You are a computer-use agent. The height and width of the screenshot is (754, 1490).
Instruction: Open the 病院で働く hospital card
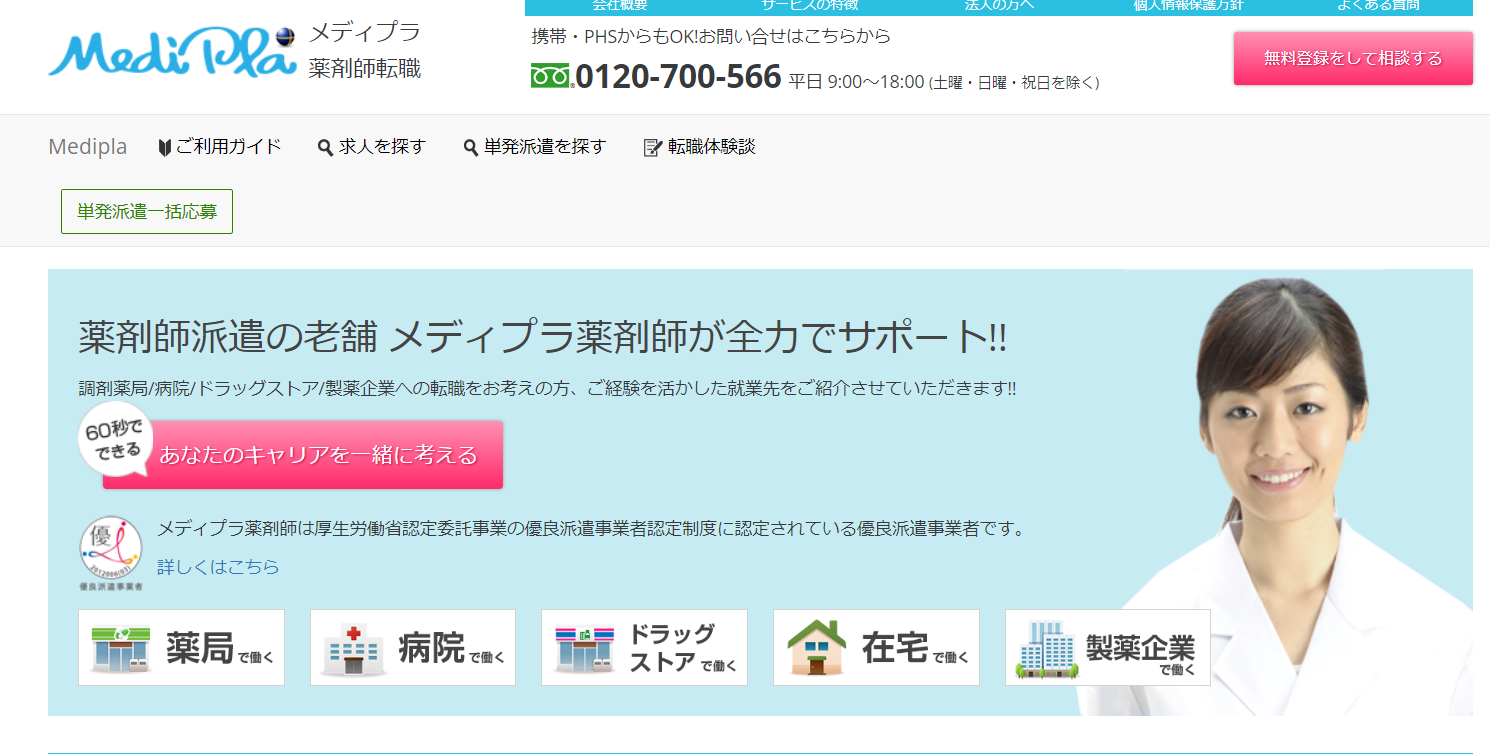(x=413, y=648)
